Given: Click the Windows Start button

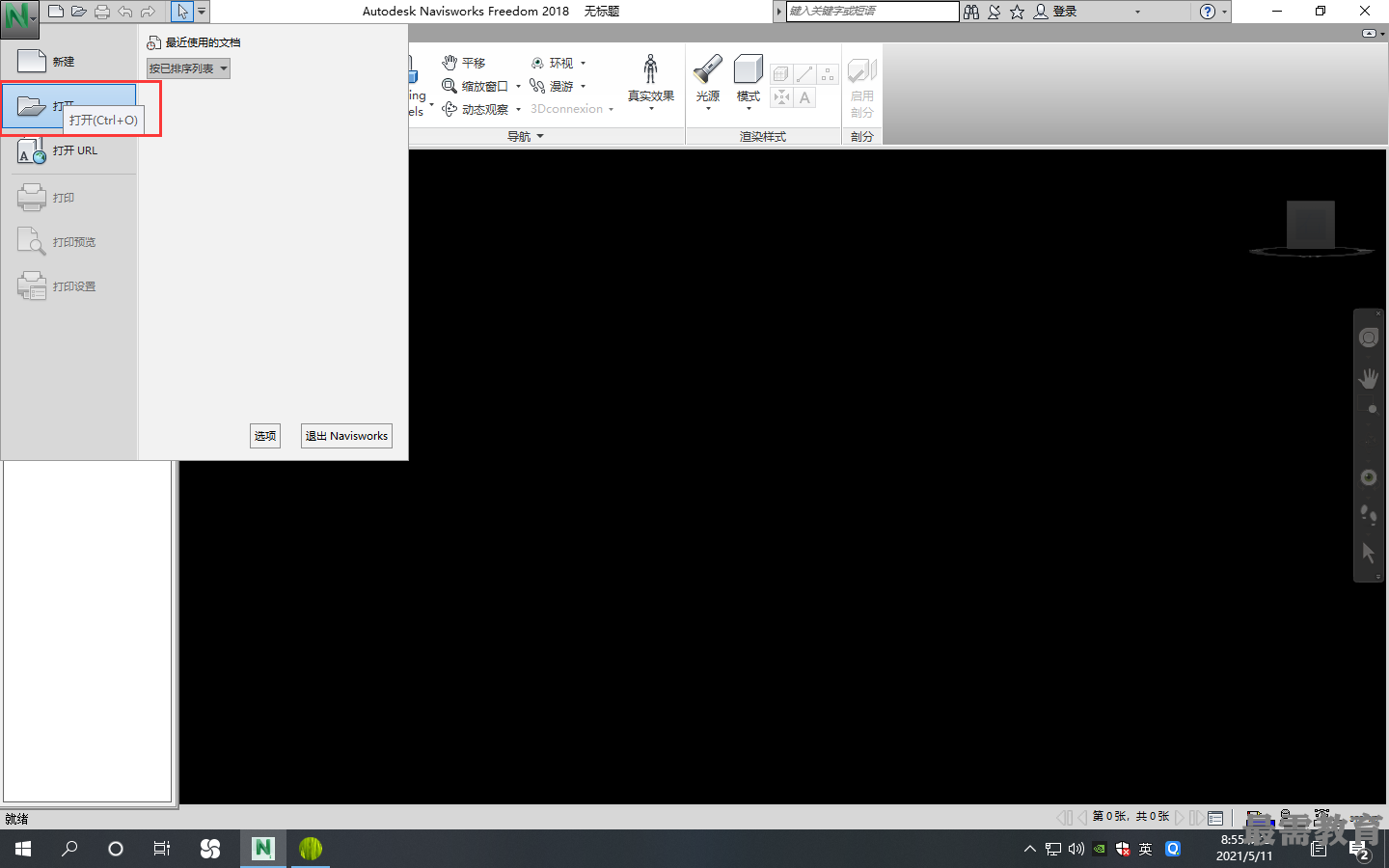Looking at the screenshot, I should pos(23,849).
